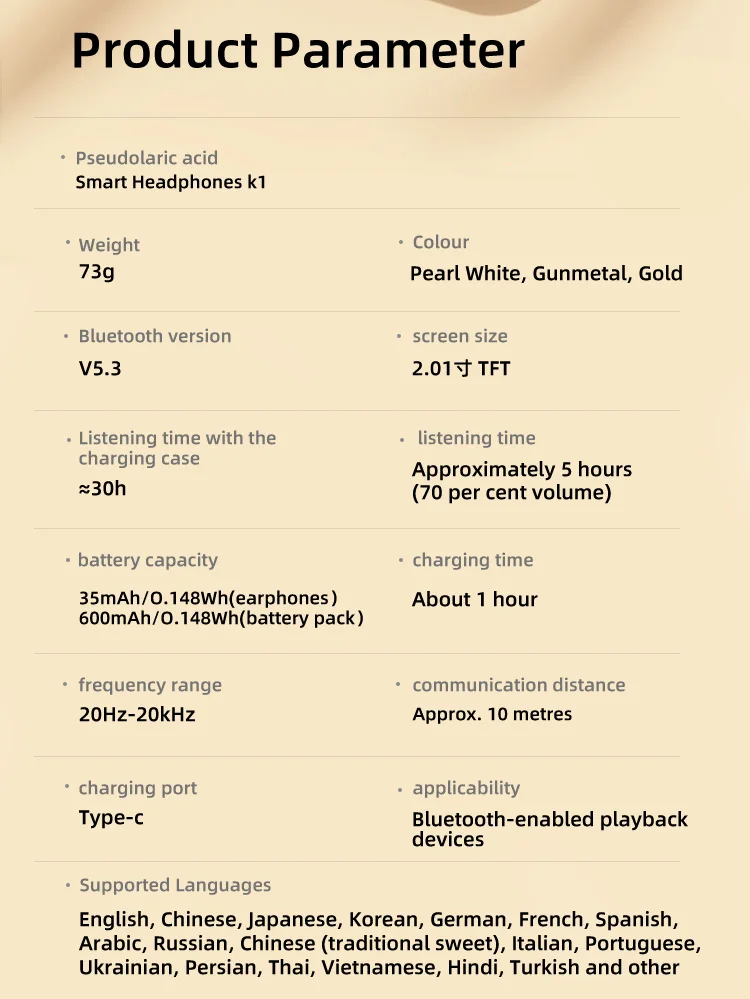
Task: Click the 600mAh battery pack line
Action: click(221, 618)
